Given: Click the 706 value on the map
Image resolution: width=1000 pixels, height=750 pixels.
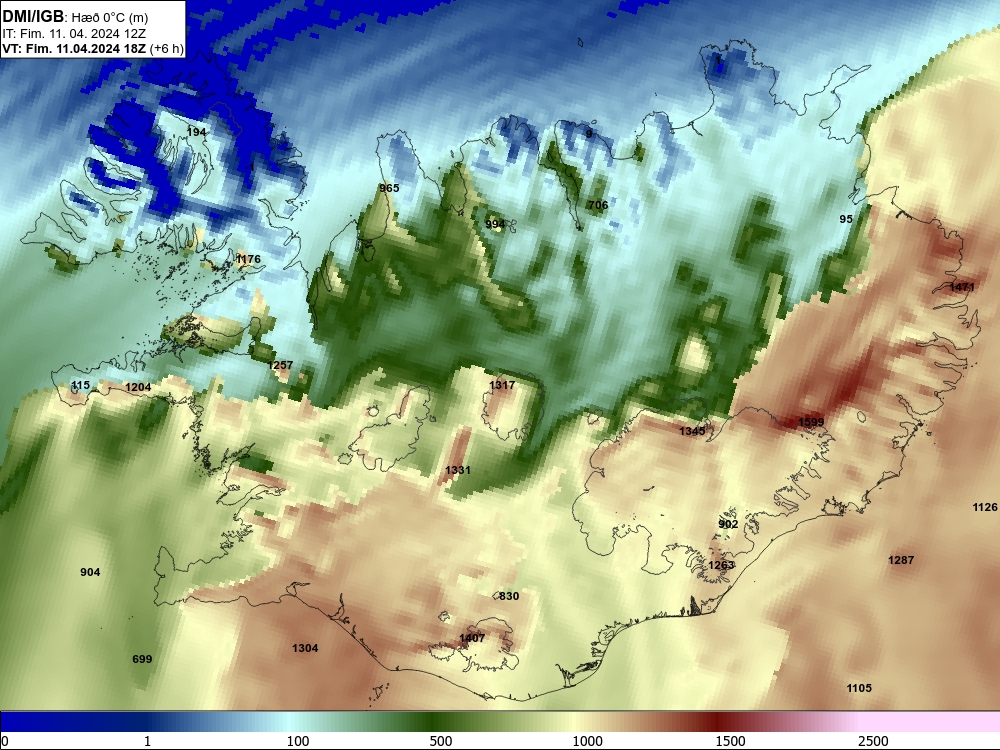Looking at the screenshot, I should click(598, 205).
